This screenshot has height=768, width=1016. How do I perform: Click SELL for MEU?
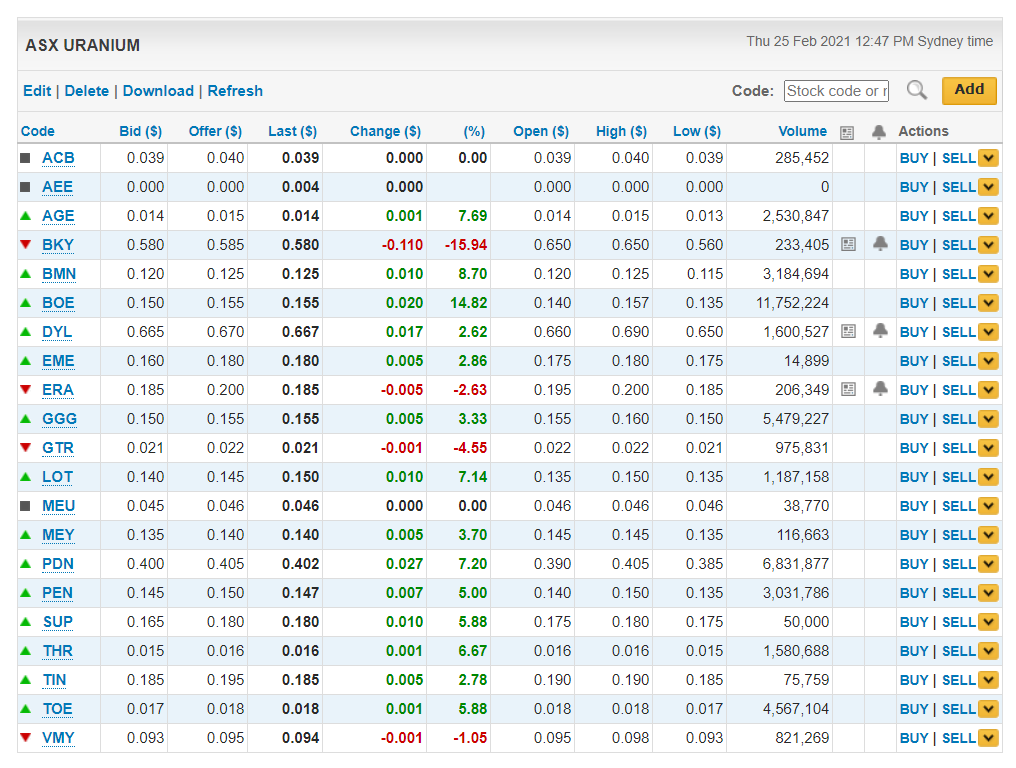[x=958, y=506]
